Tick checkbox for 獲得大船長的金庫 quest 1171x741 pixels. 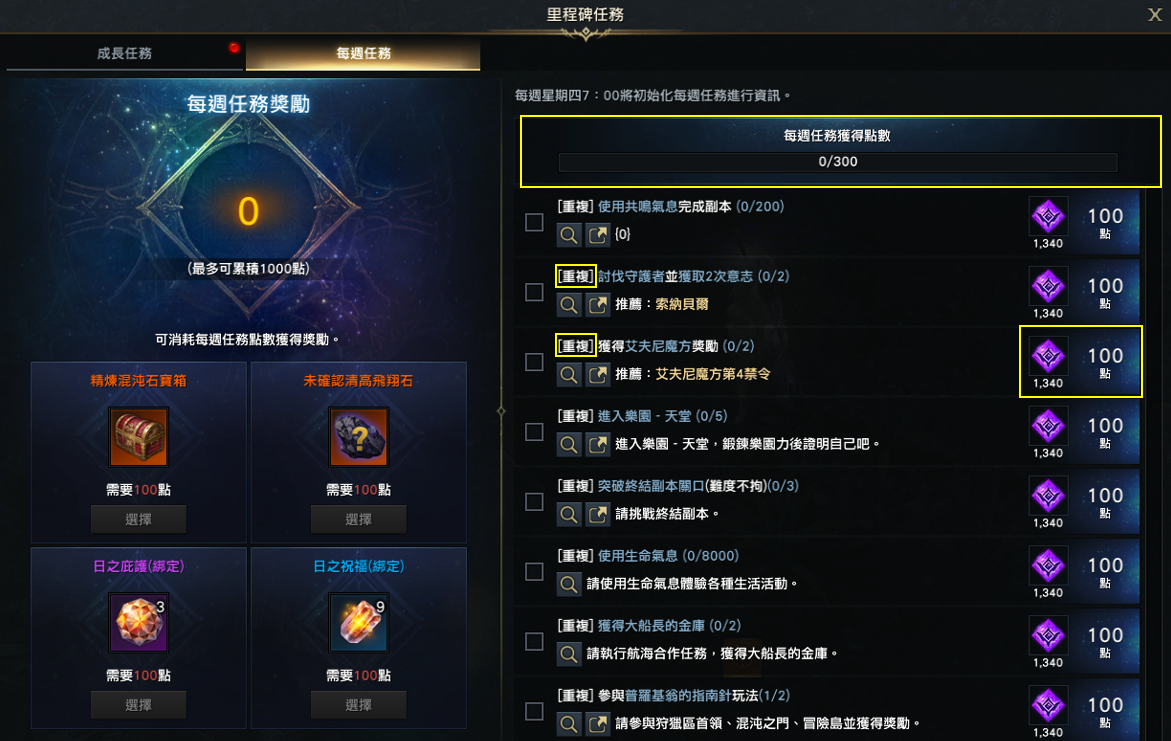534,642
